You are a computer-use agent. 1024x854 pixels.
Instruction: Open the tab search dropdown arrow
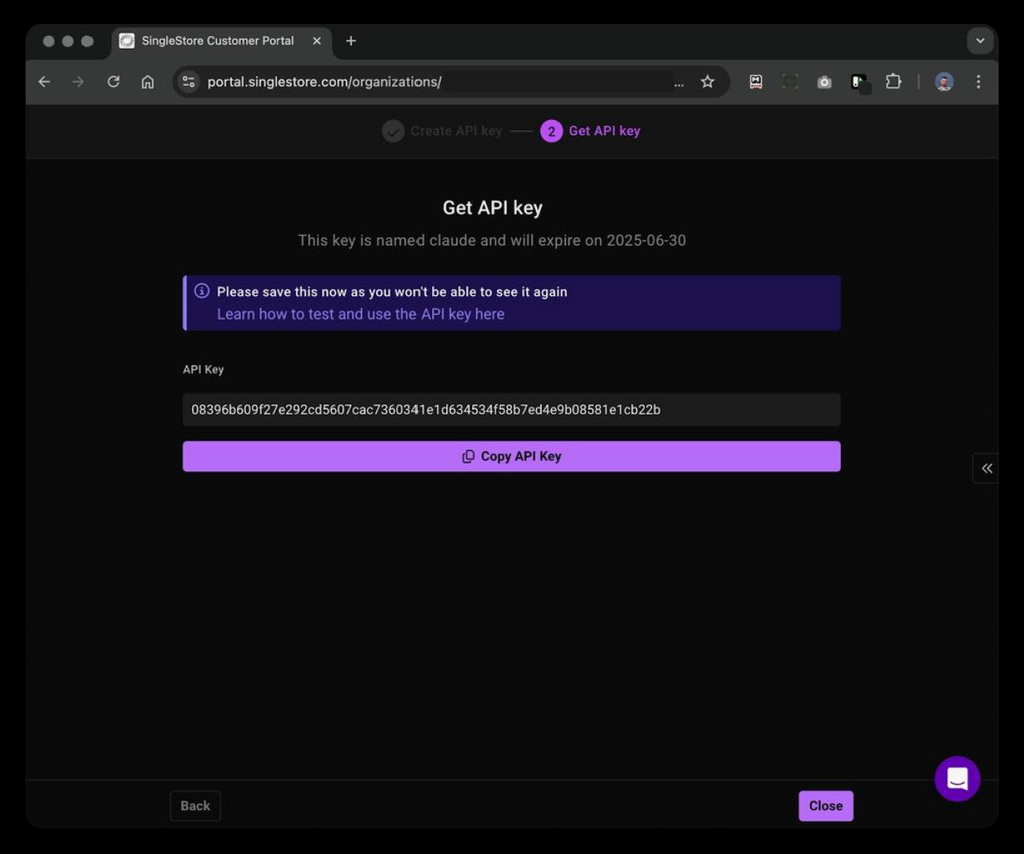click(980, 40)
